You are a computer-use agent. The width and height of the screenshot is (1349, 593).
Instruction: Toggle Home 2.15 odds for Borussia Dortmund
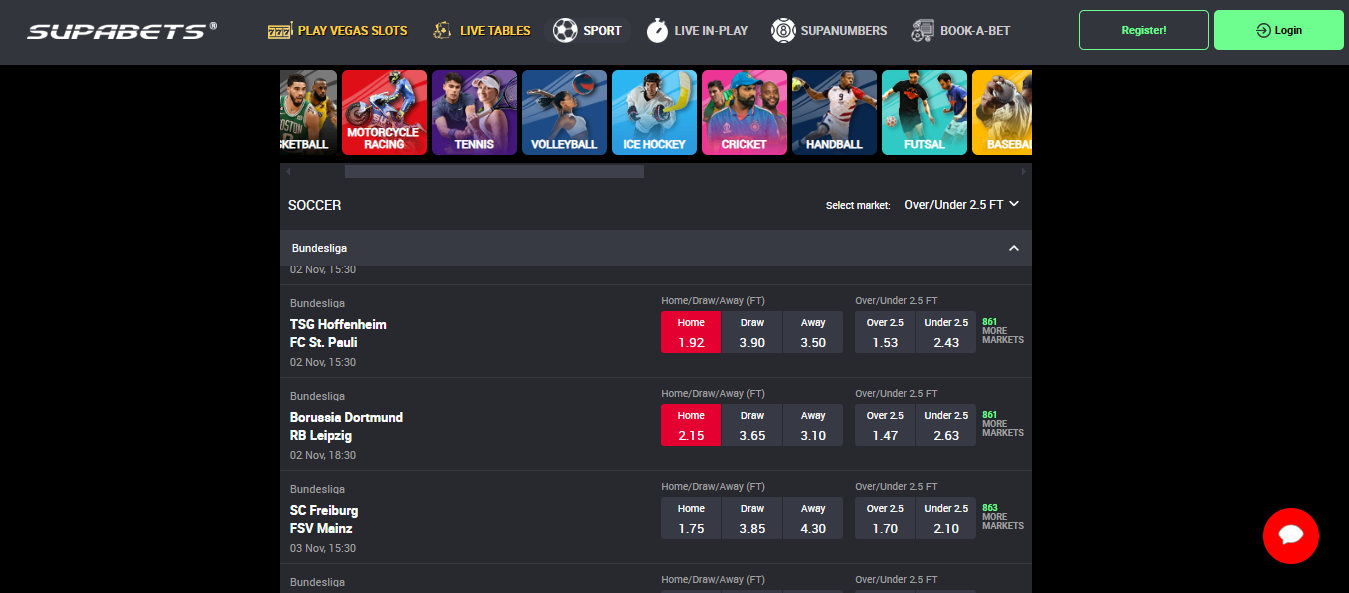pyautogui.click(x=691, y=425)
